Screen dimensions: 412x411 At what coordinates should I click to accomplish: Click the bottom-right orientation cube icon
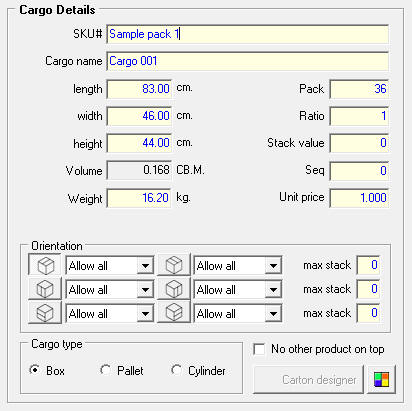tap(174, 313)
